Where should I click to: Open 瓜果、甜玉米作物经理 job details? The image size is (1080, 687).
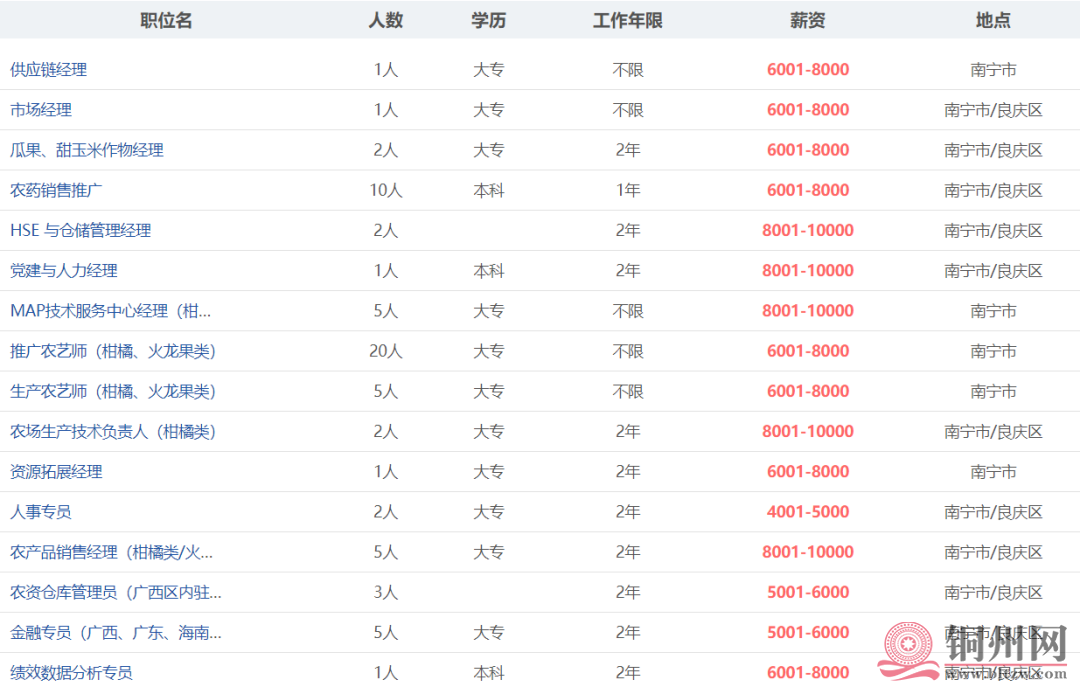(87, 150)
